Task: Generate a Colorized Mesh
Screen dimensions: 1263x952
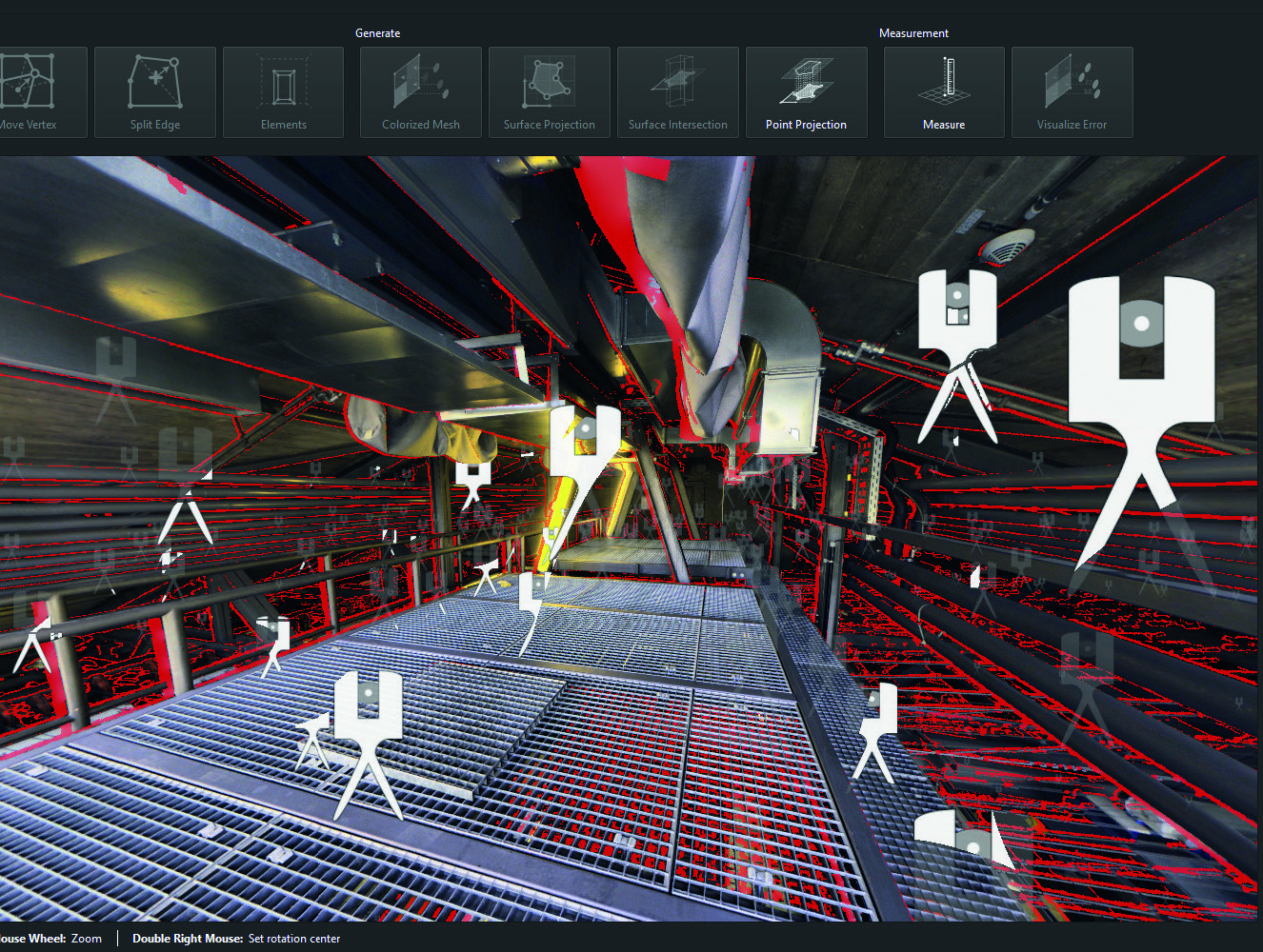Action: [x=420, y=92]
